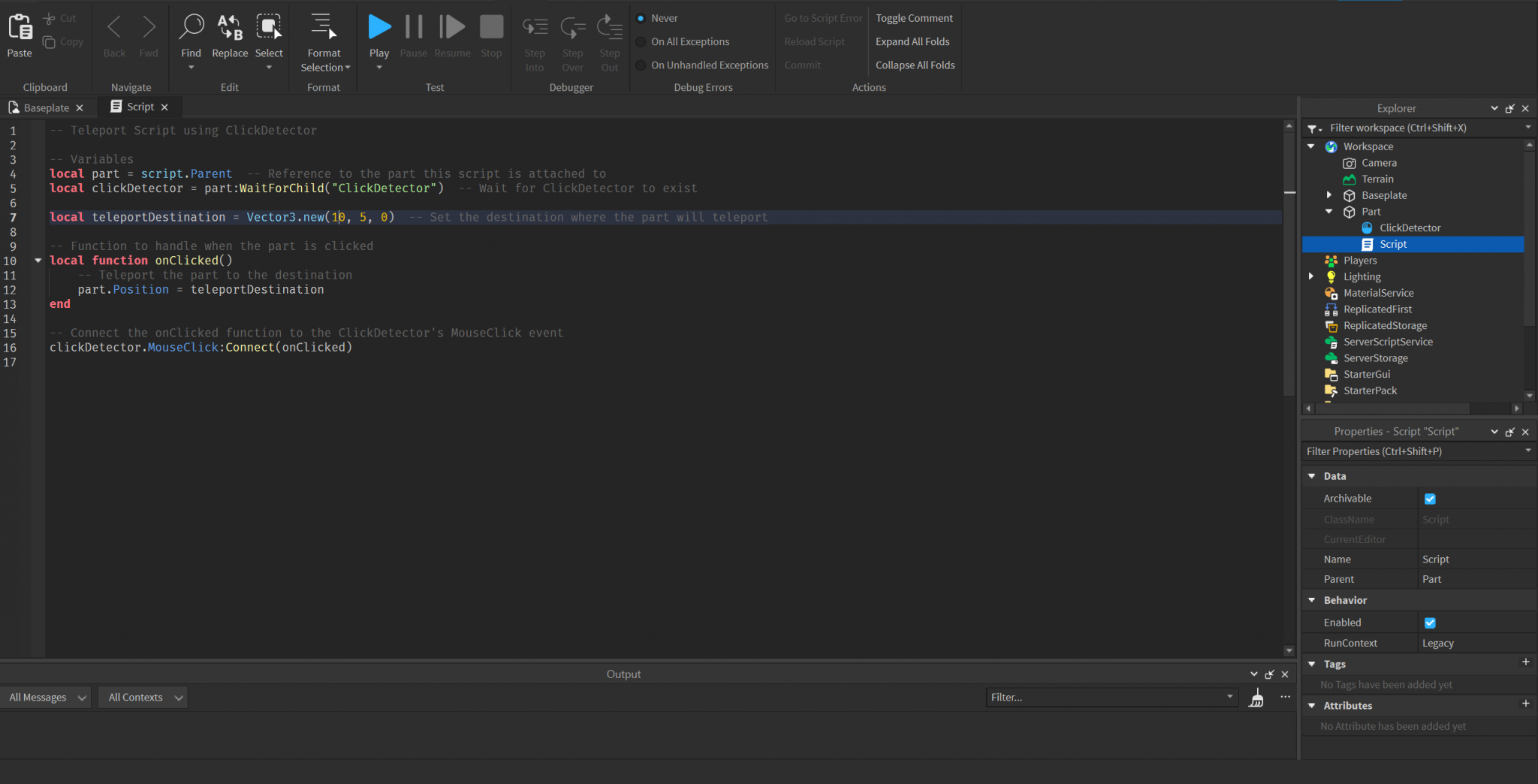Disable the Enabled checkbox under Behavior

(1430, 623)
